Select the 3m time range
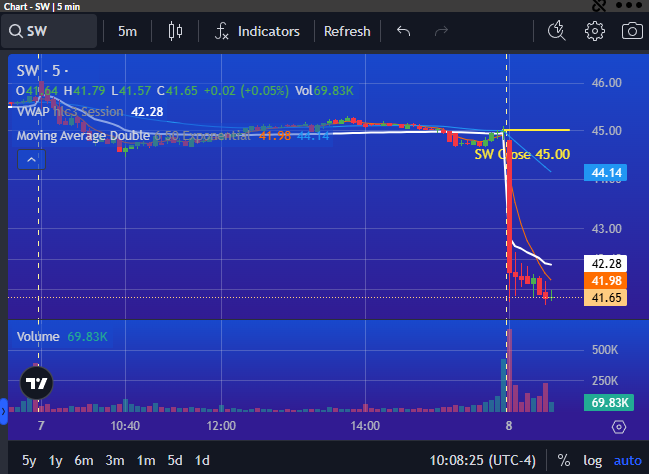The height and width of the screenshot is (474, 649). coord(115,460)
